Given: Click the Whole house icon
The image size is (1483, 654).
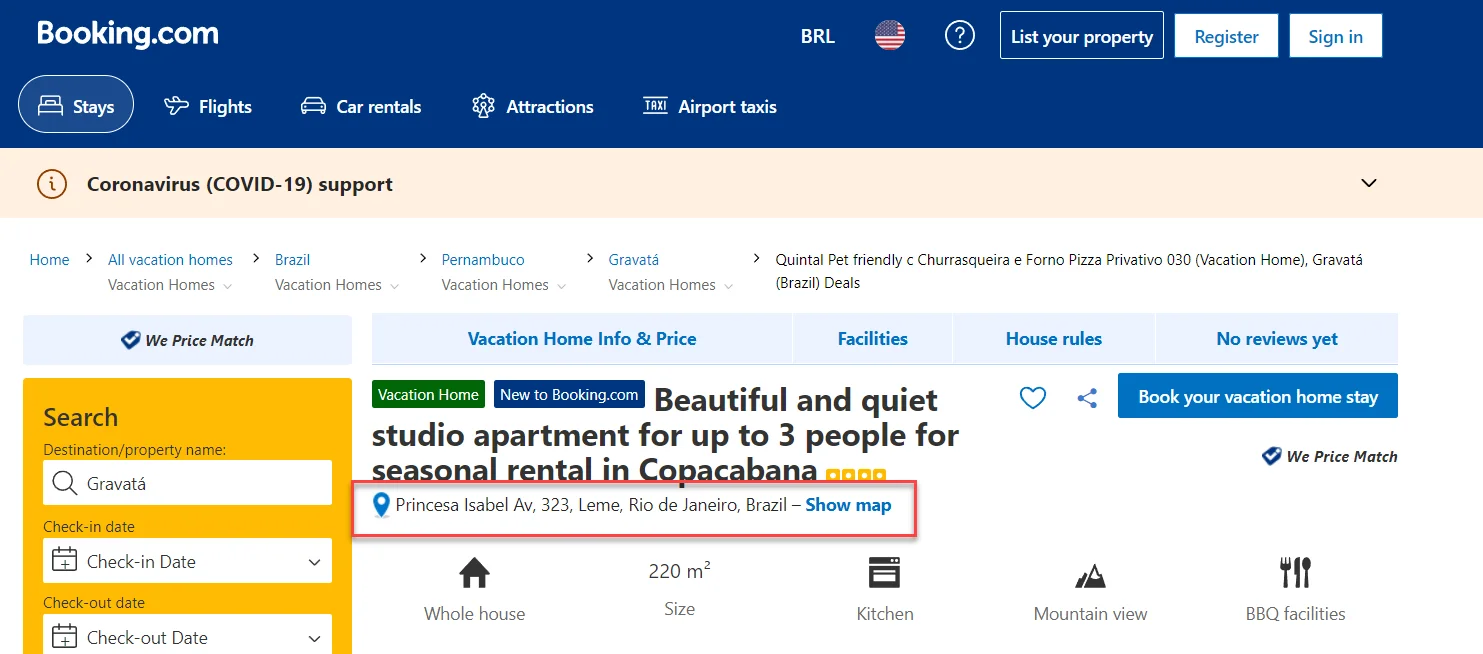Looking at the screenshot, I should tap(474, 573).
